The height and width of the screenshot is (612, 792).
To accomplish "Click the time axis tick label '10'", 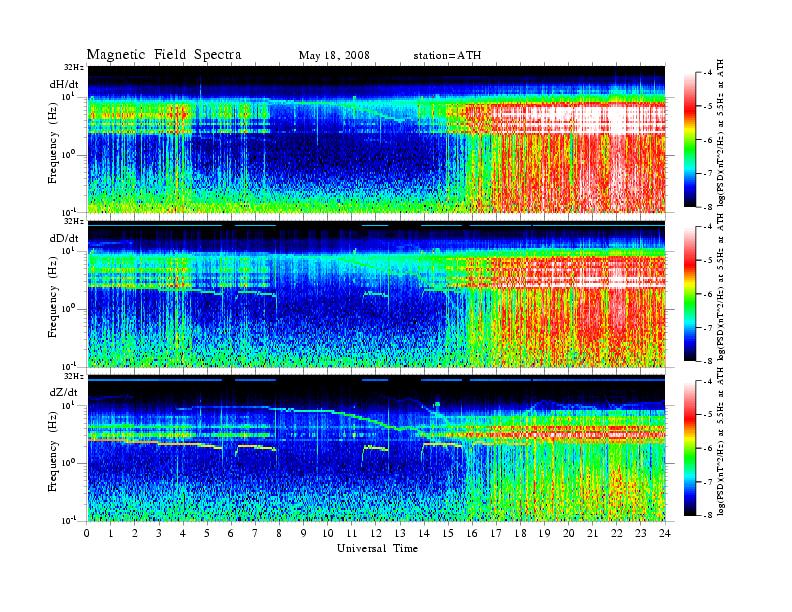I will 328,533.
